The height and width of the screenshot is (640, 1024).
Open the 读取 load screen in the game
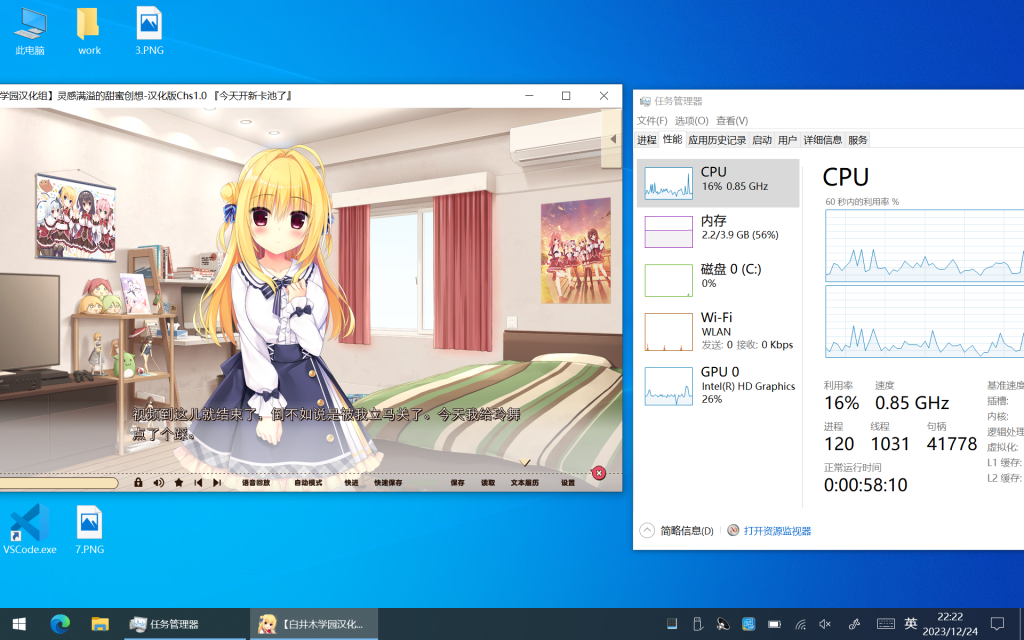tap(488, 483)
